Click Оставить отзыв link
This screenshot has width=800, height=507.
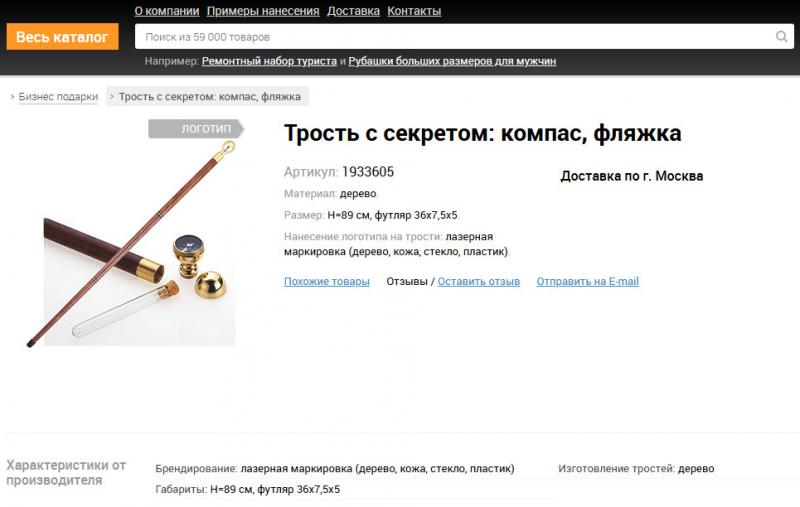(479, 282)
